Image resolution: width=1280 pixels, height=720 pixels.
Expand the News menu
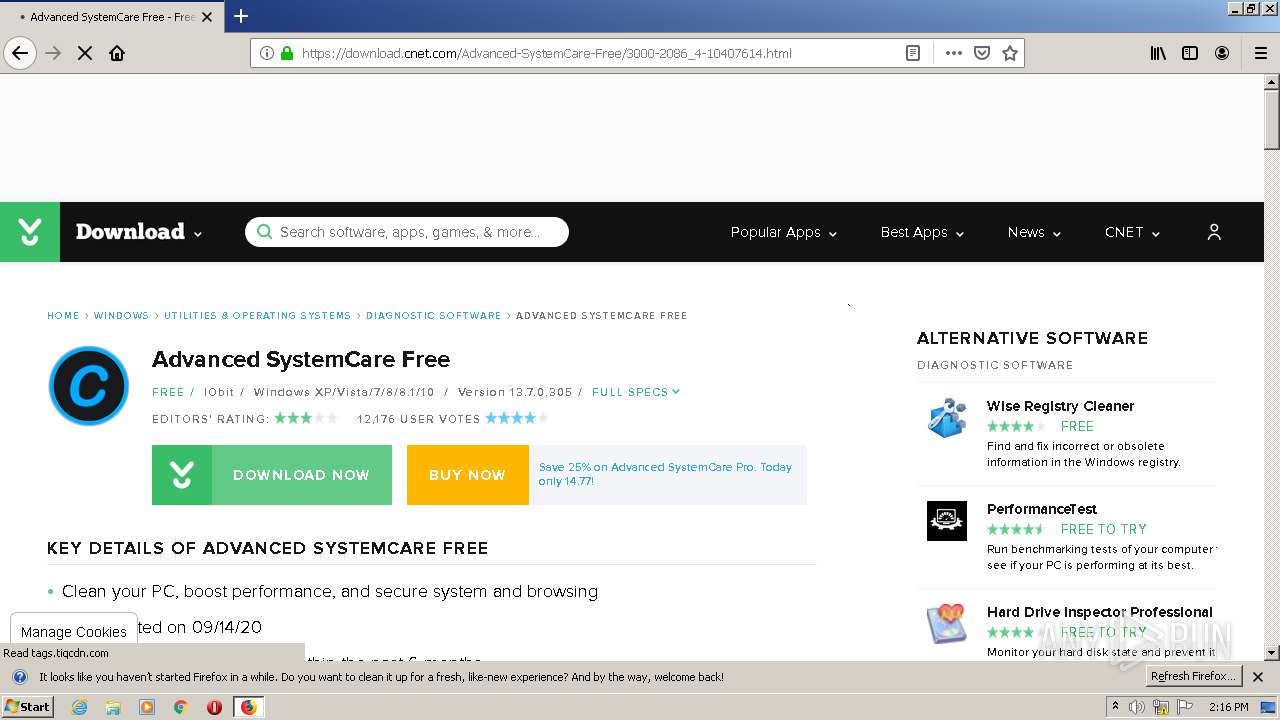[1034, 232]
